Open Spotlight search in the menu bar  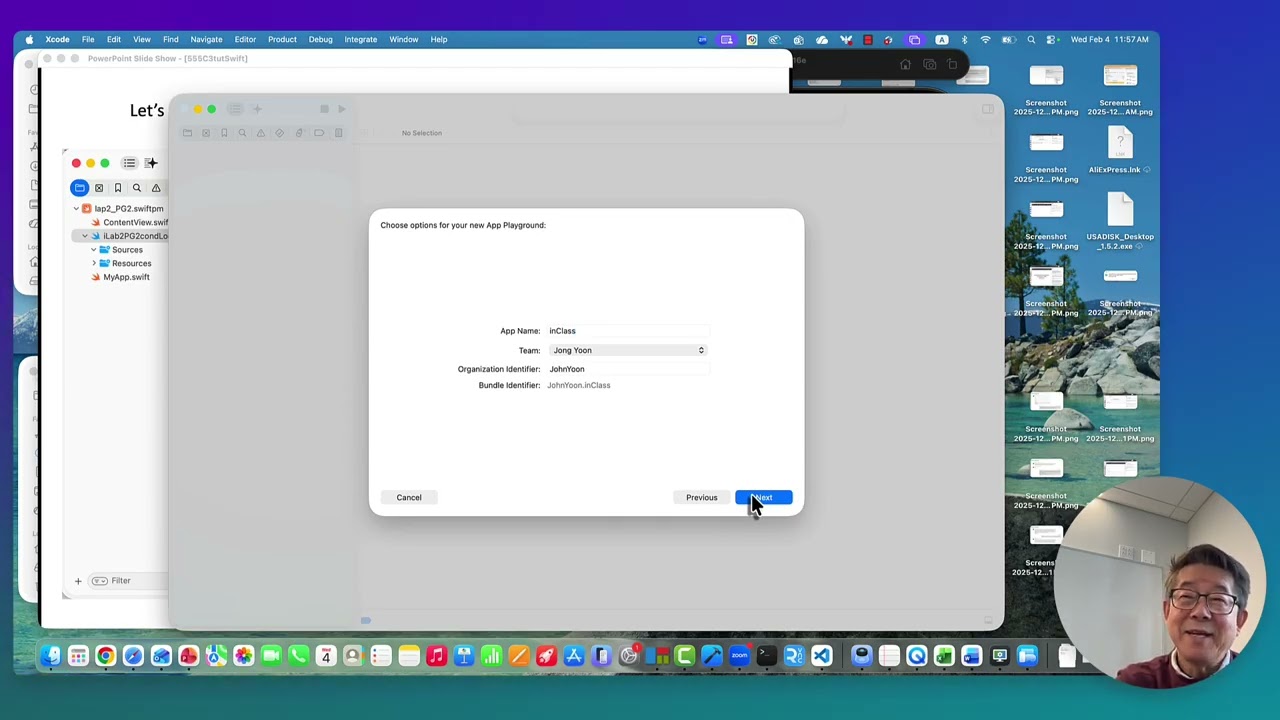(x=1031, y=39)
